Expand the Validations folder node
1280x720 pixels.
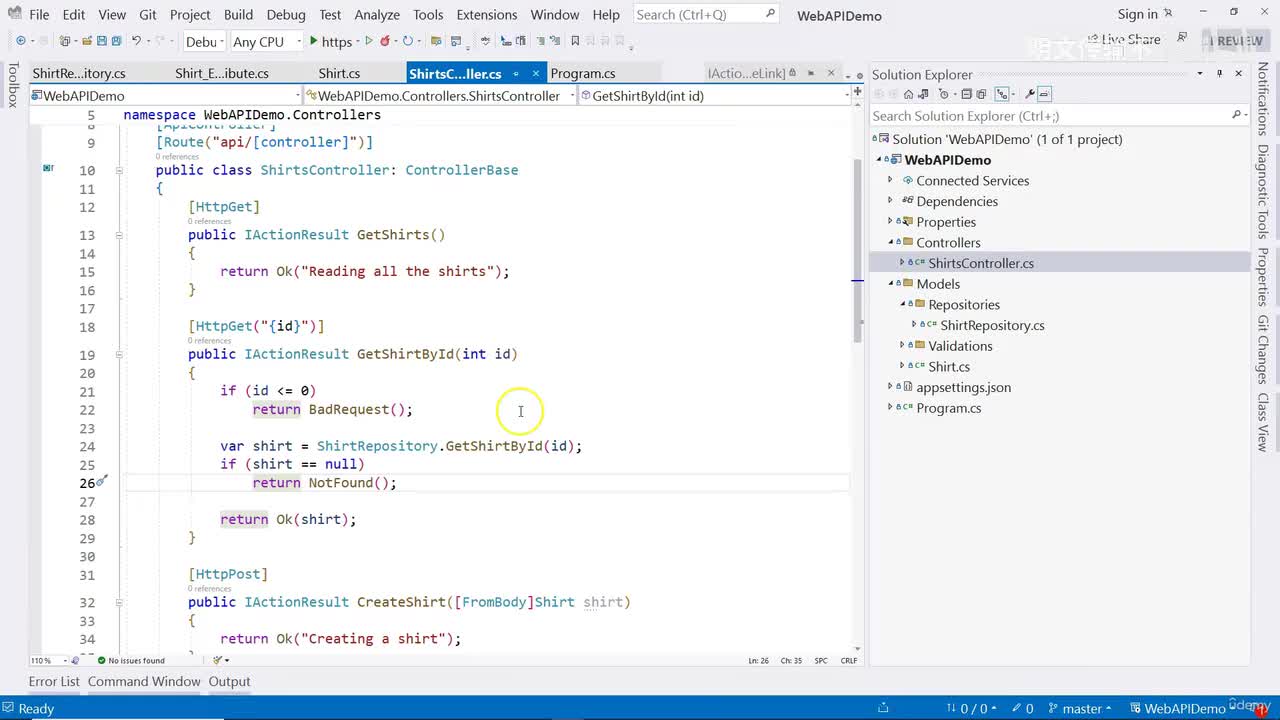tap(902, 346)
